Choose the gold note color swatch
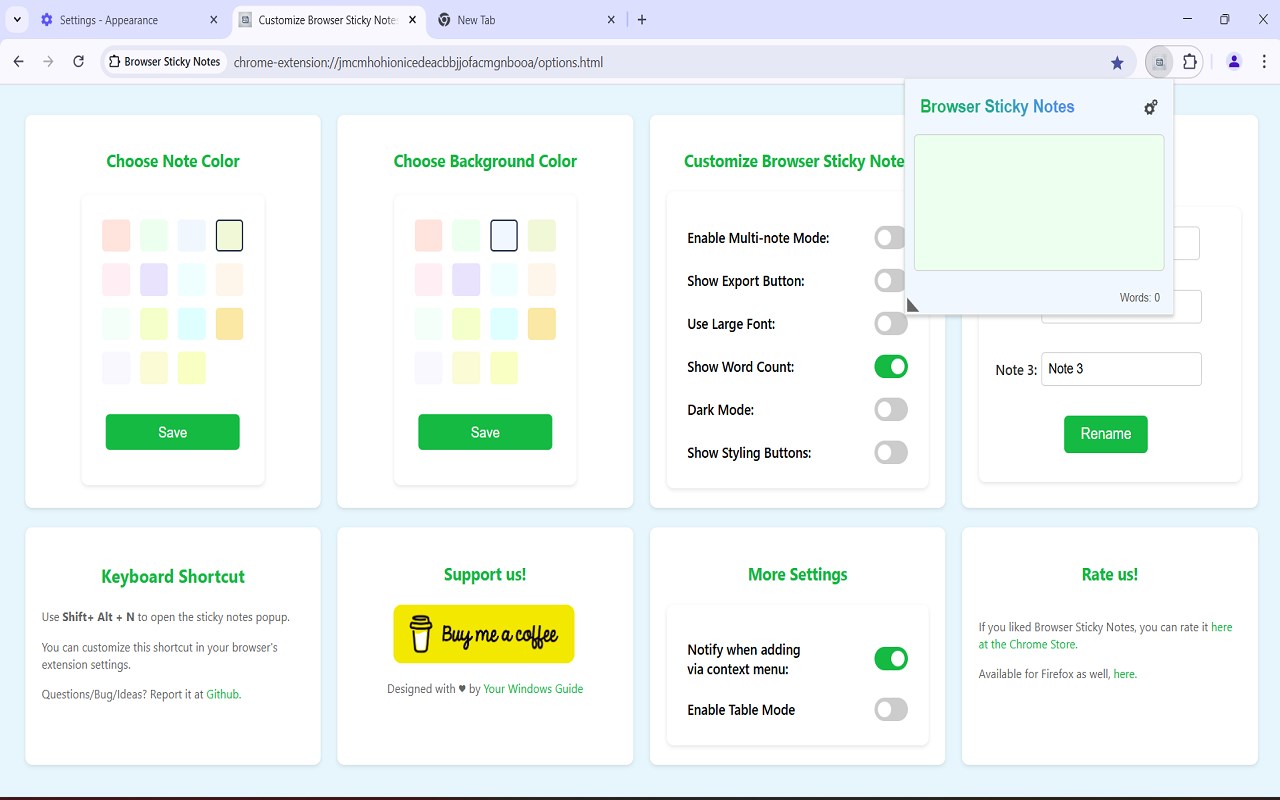 [229, 324]
